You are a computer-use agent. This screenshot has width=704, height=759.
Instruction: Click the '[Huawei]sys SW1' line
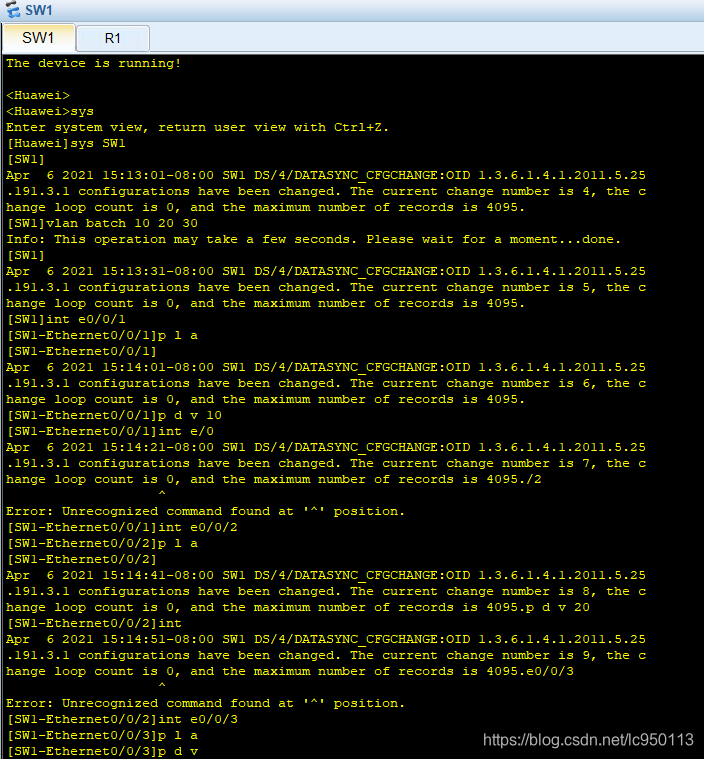(66, 143)
